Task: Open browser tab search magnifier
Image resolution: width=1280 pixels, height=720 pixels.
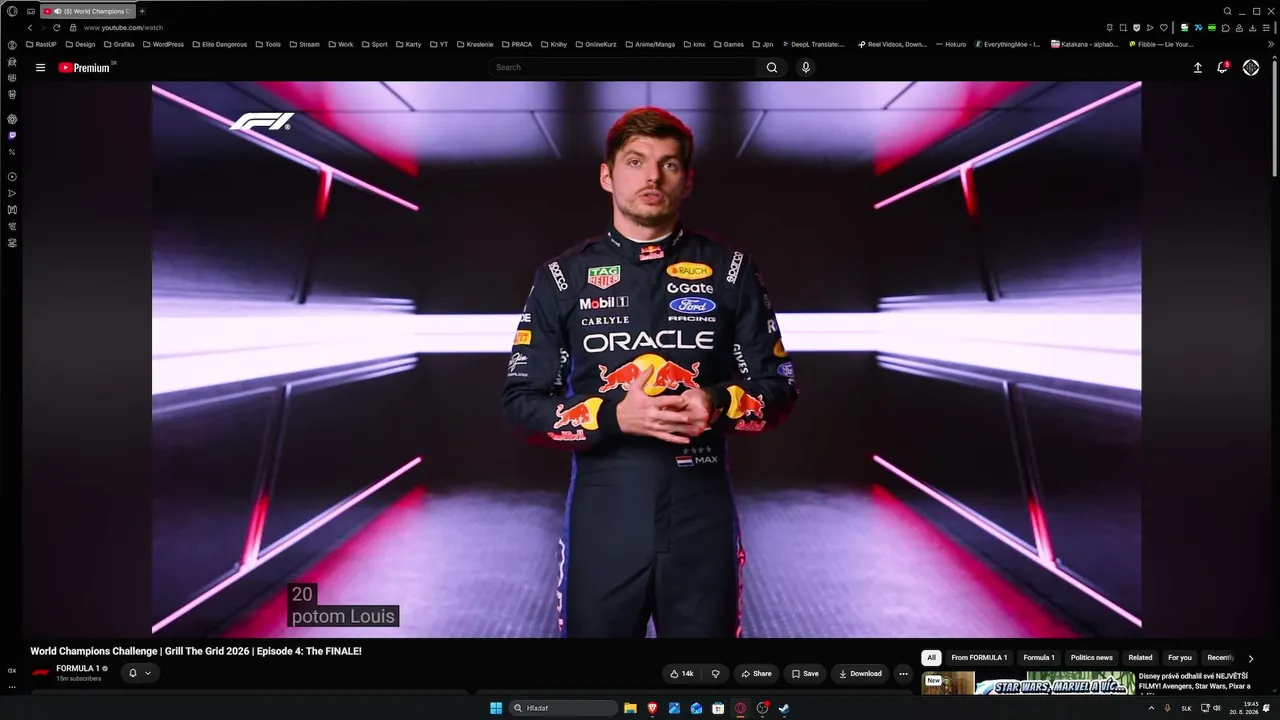Action: pos(1228,11)
